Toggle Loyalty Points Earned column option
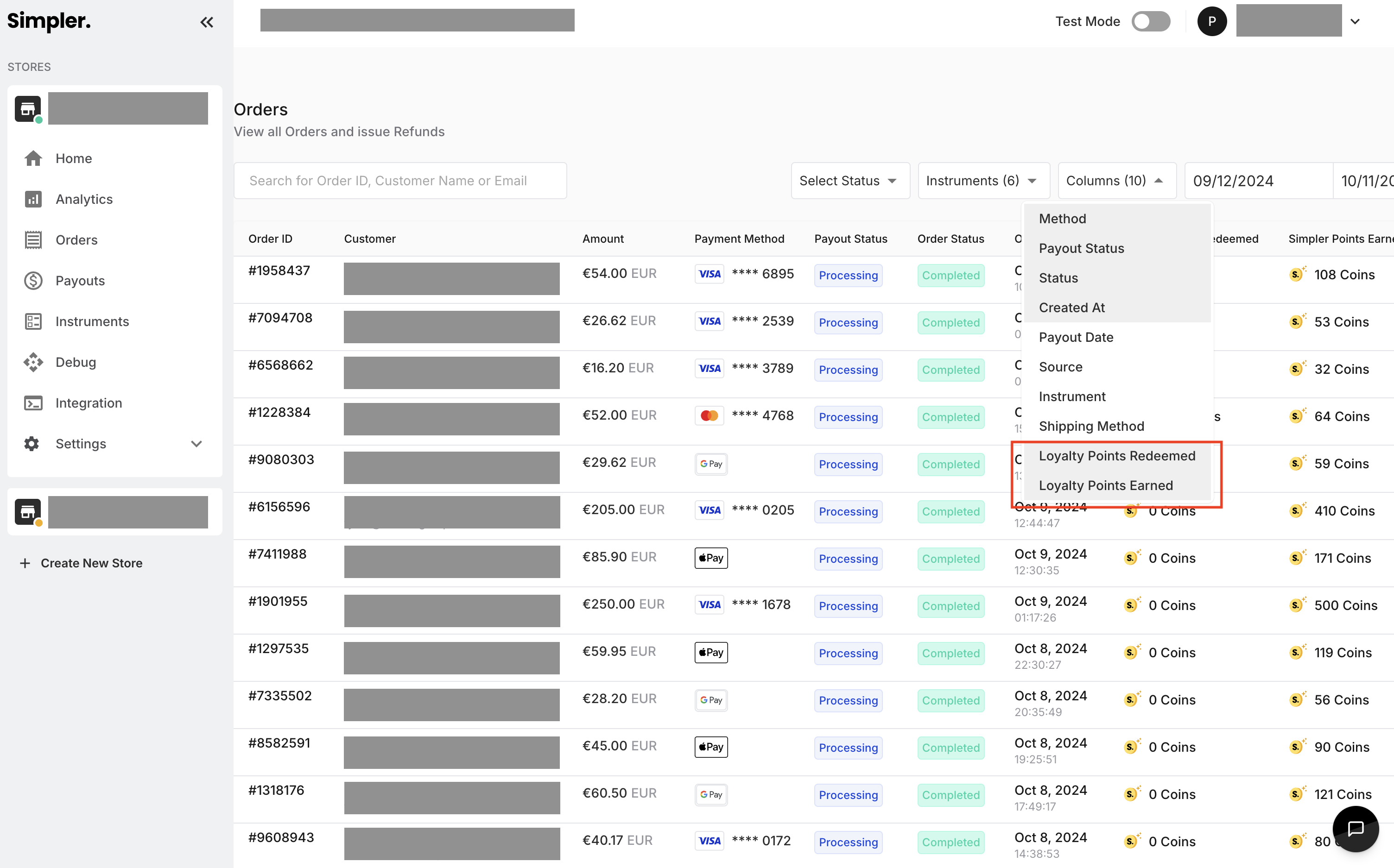This screenshot has width=1394, height=868. pos(1117,486)
